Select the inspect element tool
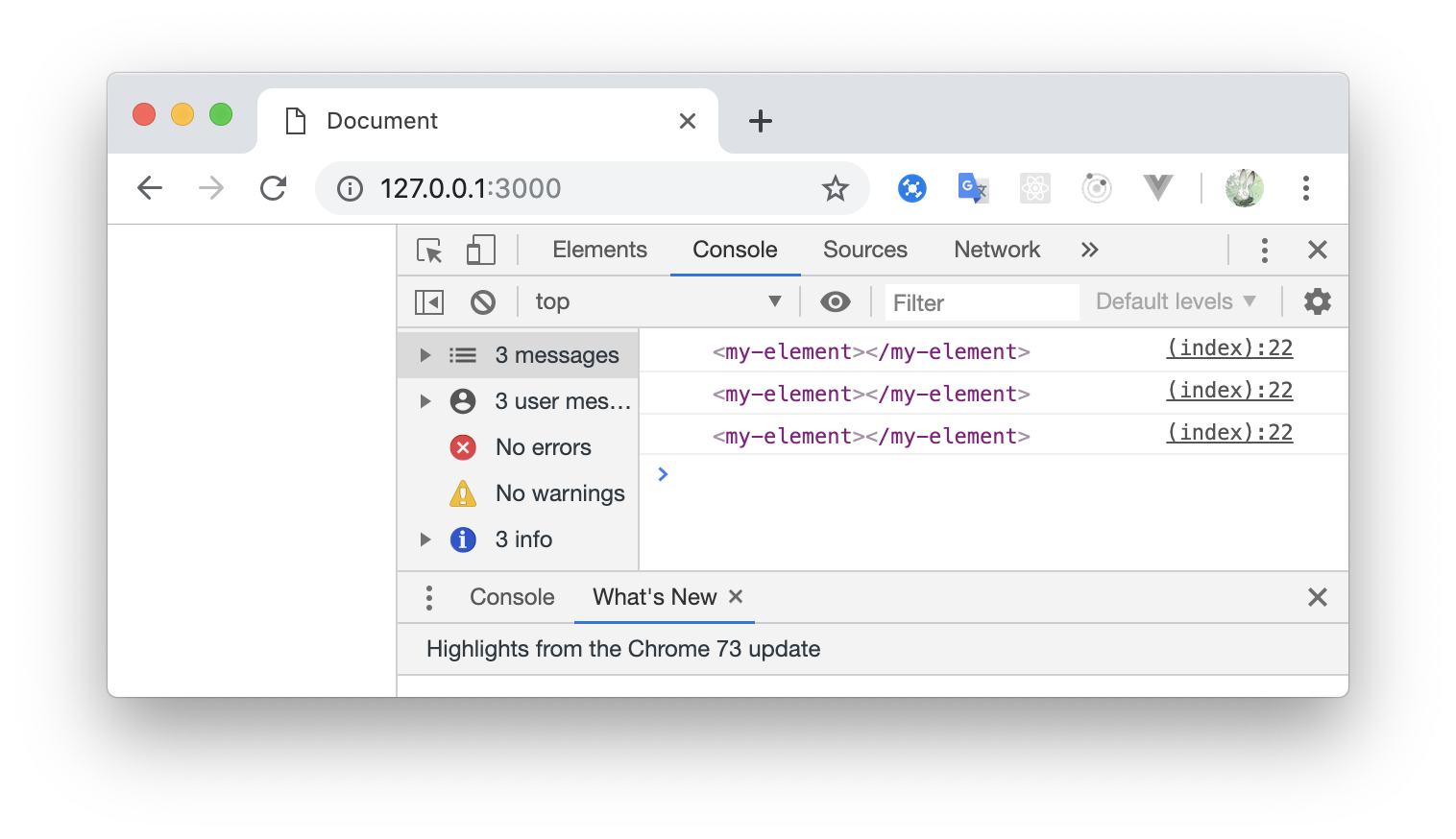The image size is (1456, 839). coord(429,249)
